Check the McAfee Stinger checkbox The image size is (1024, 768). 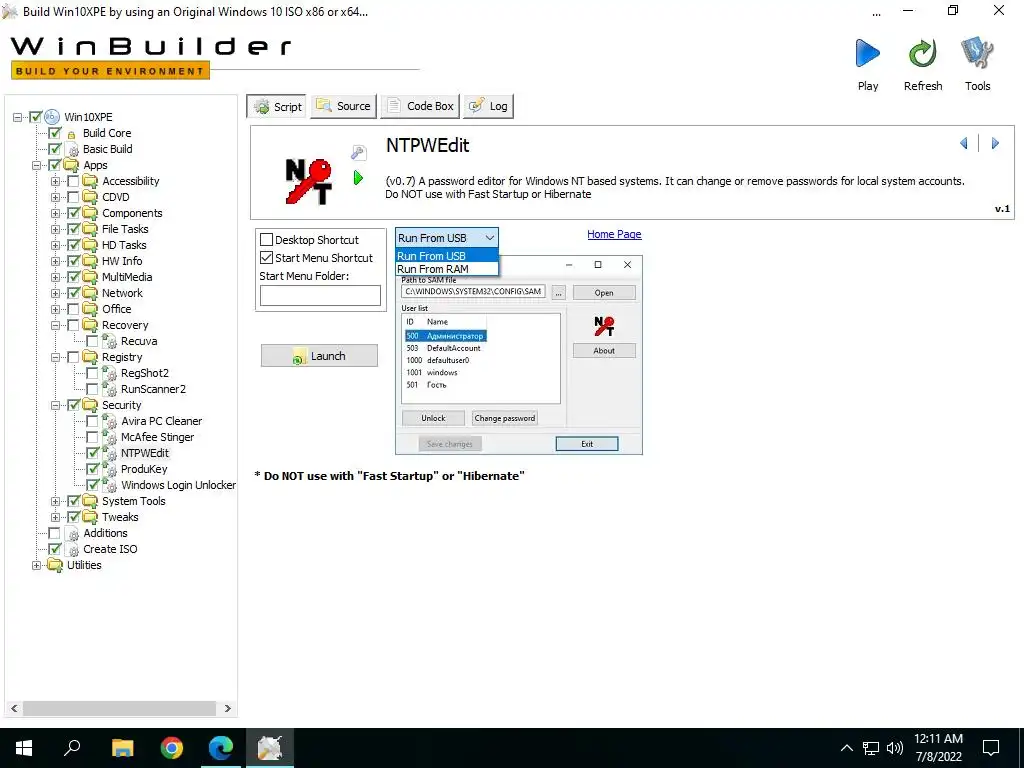coord(92,437)
